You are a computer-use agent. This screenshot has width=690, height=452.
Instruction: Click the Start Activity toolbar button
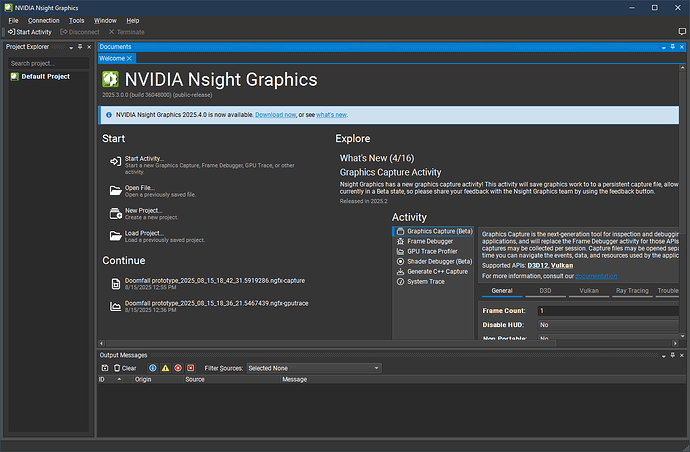[29, 32]
